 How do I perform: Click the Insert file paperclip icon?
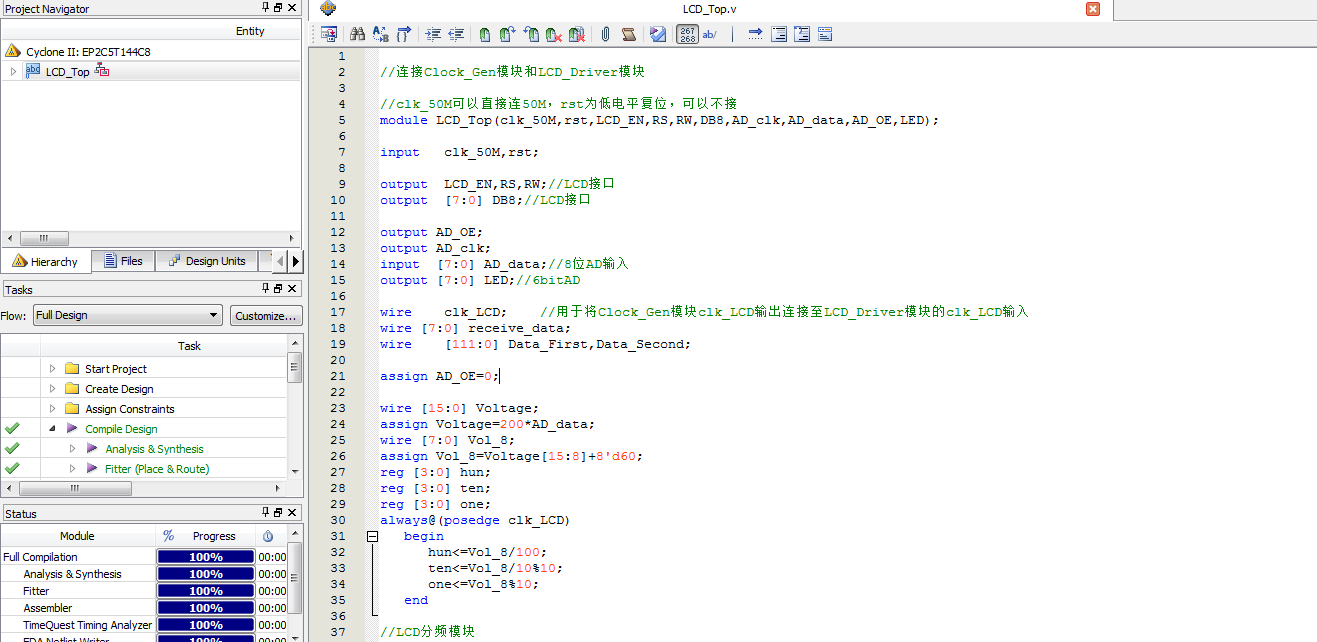point(605,34)
